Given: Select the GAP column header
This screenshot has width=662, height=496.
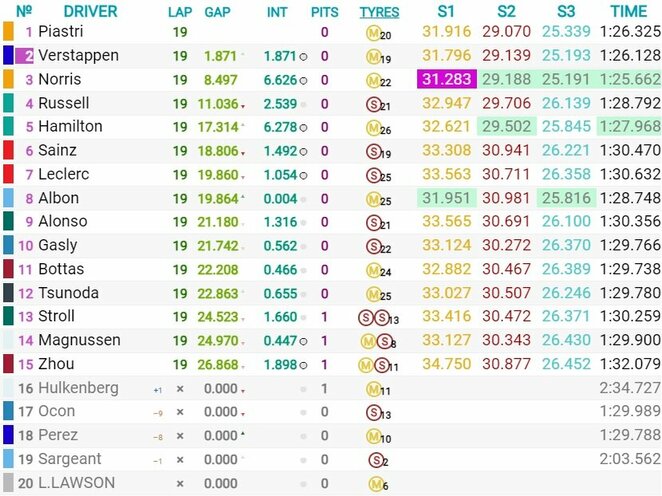Looking at the screenshot, I should (x=217, y=12).
